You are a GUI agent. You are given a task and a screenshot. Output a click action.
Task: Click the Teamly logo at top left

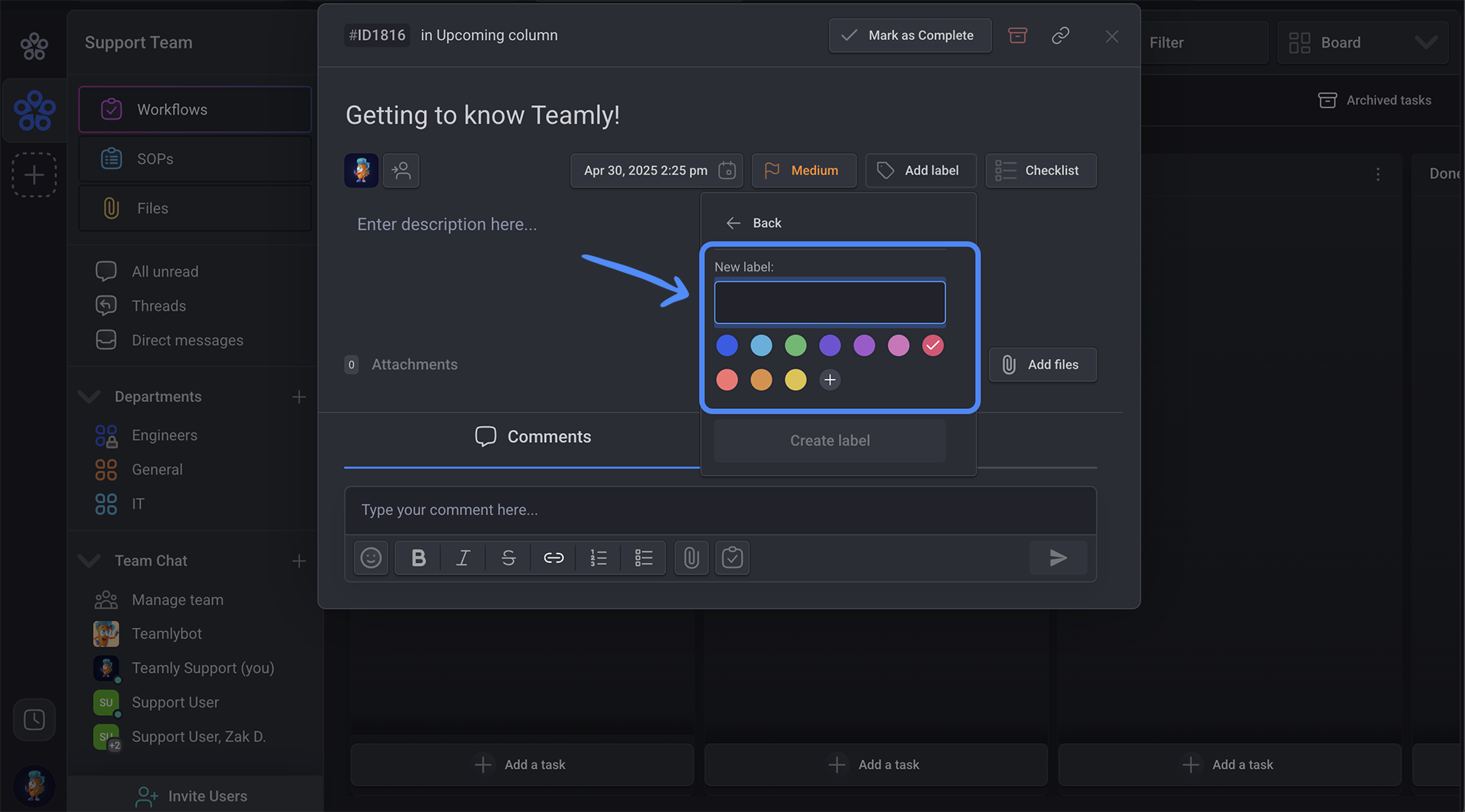click(34, 46)
